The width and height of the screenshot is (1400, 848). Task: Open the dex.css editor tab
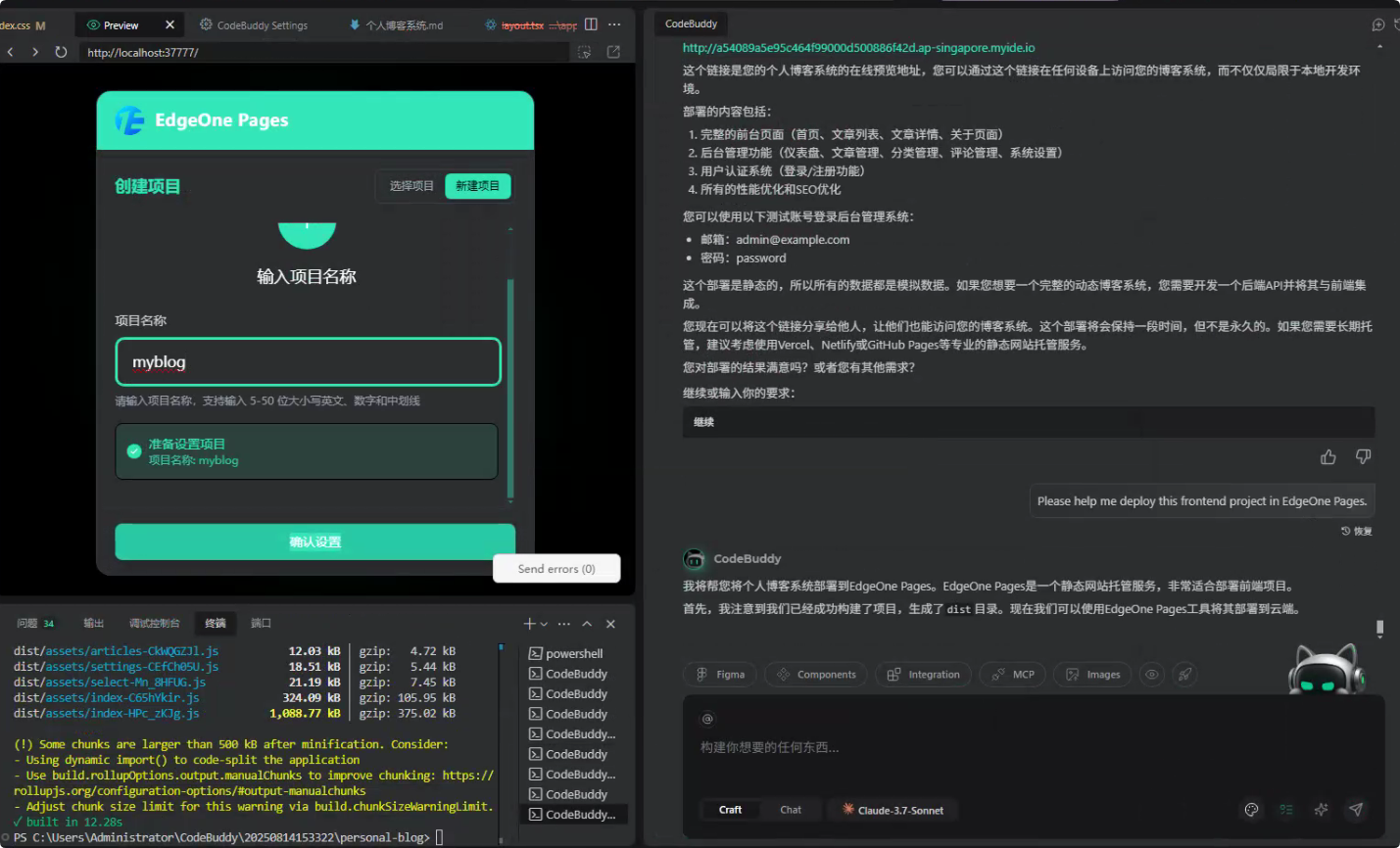click(23, 25)
